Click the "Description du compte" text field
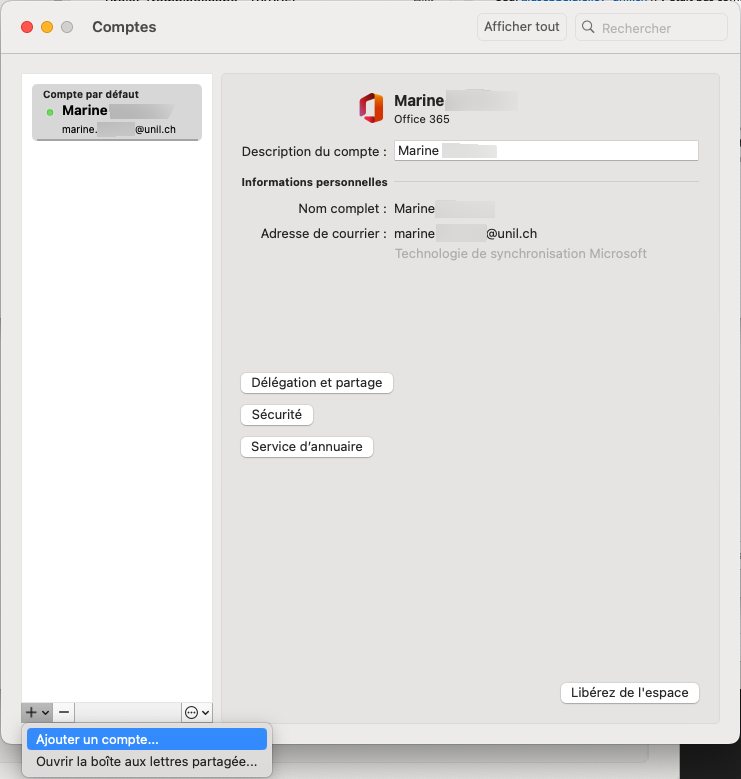 [x=545, y=151]
